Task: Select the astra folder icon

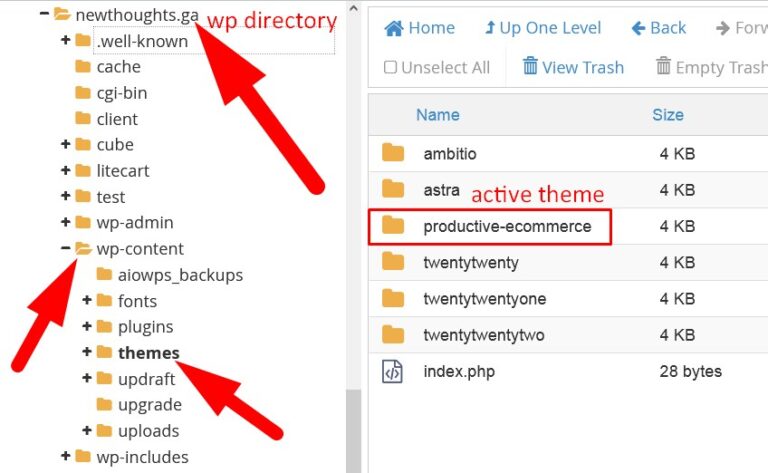Action: (393, 190)
